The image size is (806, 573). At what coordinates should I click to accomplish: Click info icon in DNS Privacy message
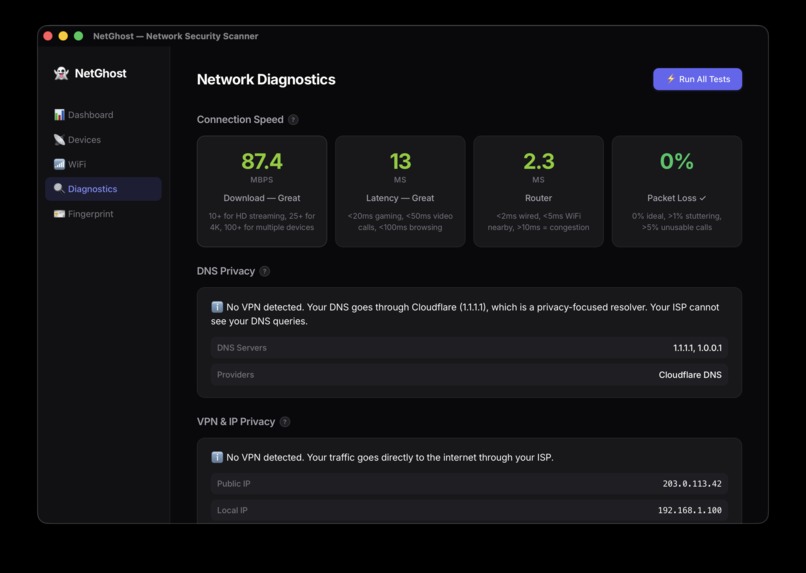[x=217, y=307]
